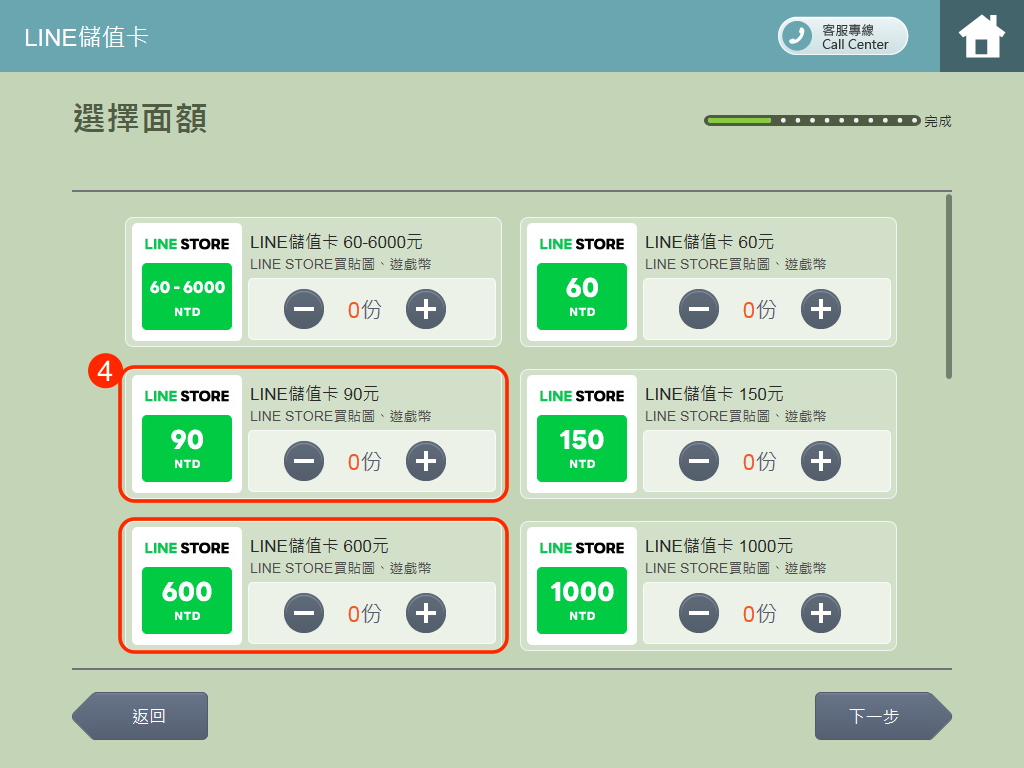Go back with the 返回 button
The image size is (1024, 768).
(x=140, y=716)
